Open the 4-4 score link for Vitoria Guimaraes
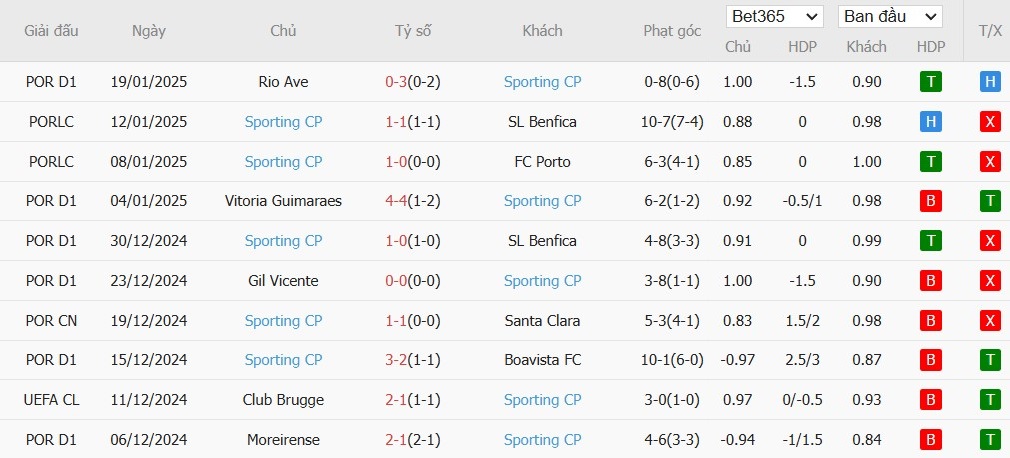The width and height of the screenshot is (1010, 458). point(395,201)
